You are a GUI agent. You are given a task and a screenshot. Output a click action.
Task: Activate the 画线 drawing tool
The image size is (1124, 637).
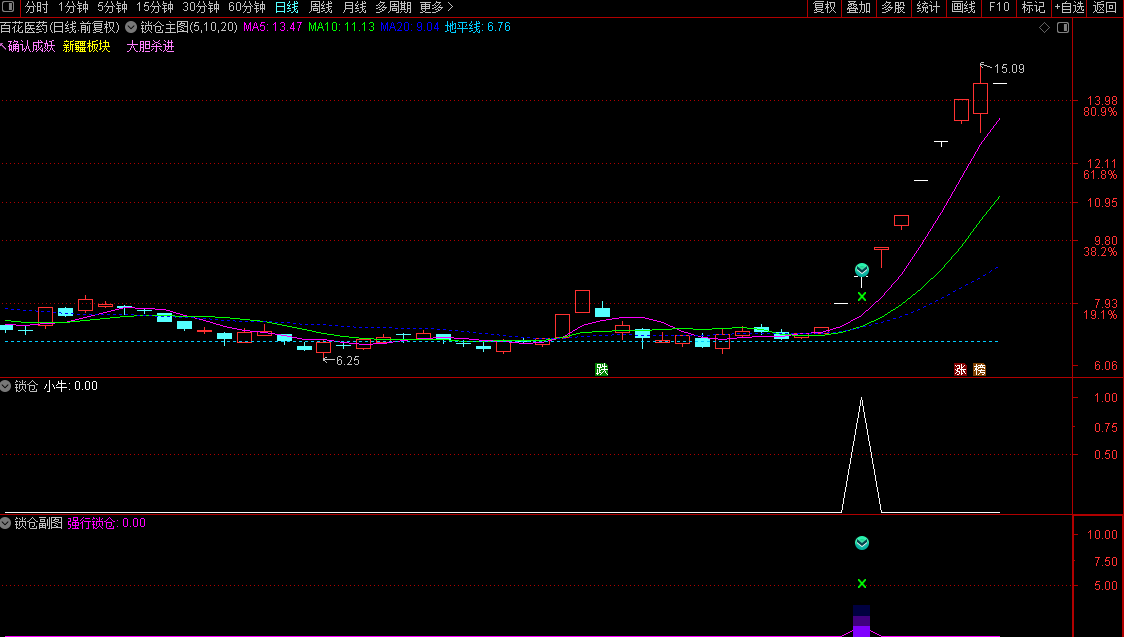coord(963,7)
